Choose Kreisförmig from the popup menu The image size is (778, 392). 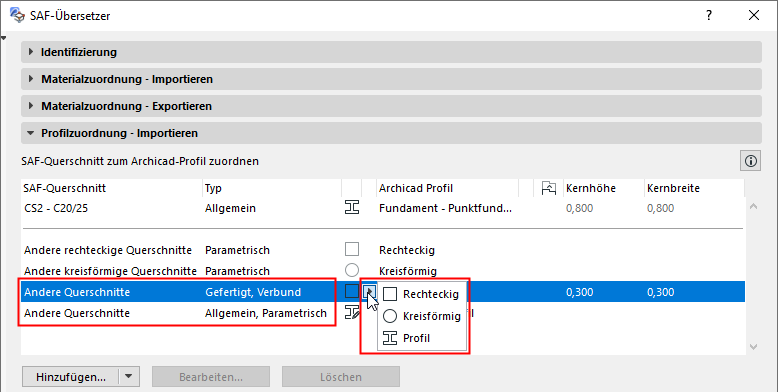pyautogui.click(x=421, y=316)
